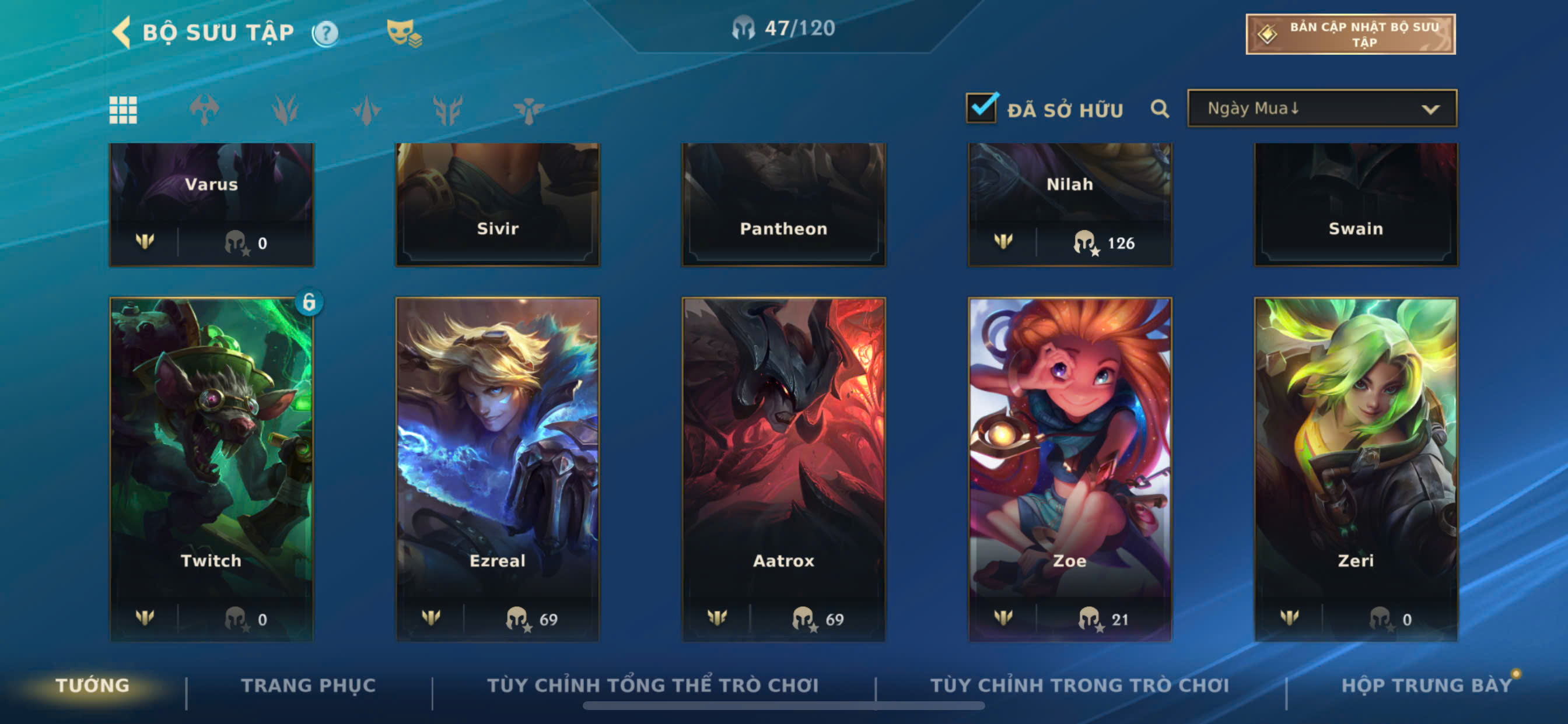Select the Zoe champion card

[1069, 469]
